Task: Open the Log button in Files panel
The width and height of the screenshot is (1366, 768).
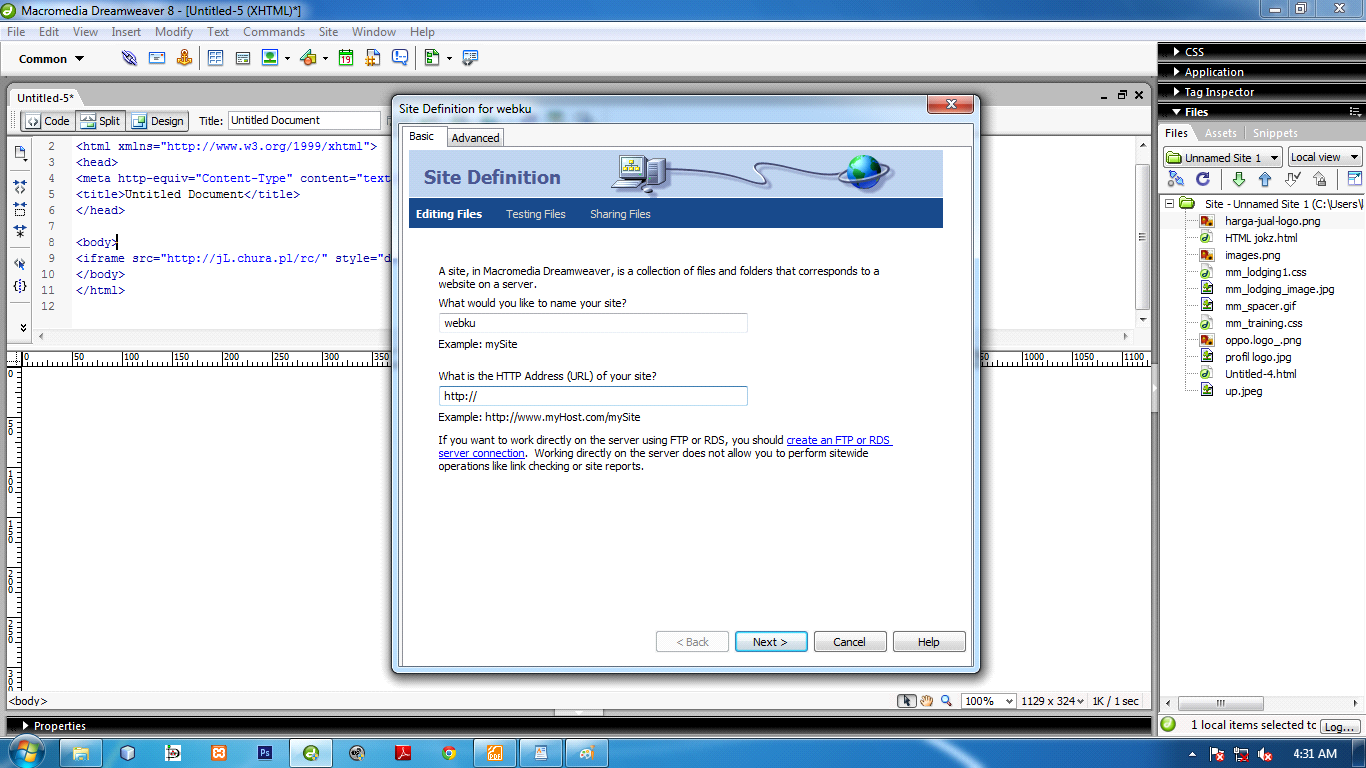Action: (1340, 727)
